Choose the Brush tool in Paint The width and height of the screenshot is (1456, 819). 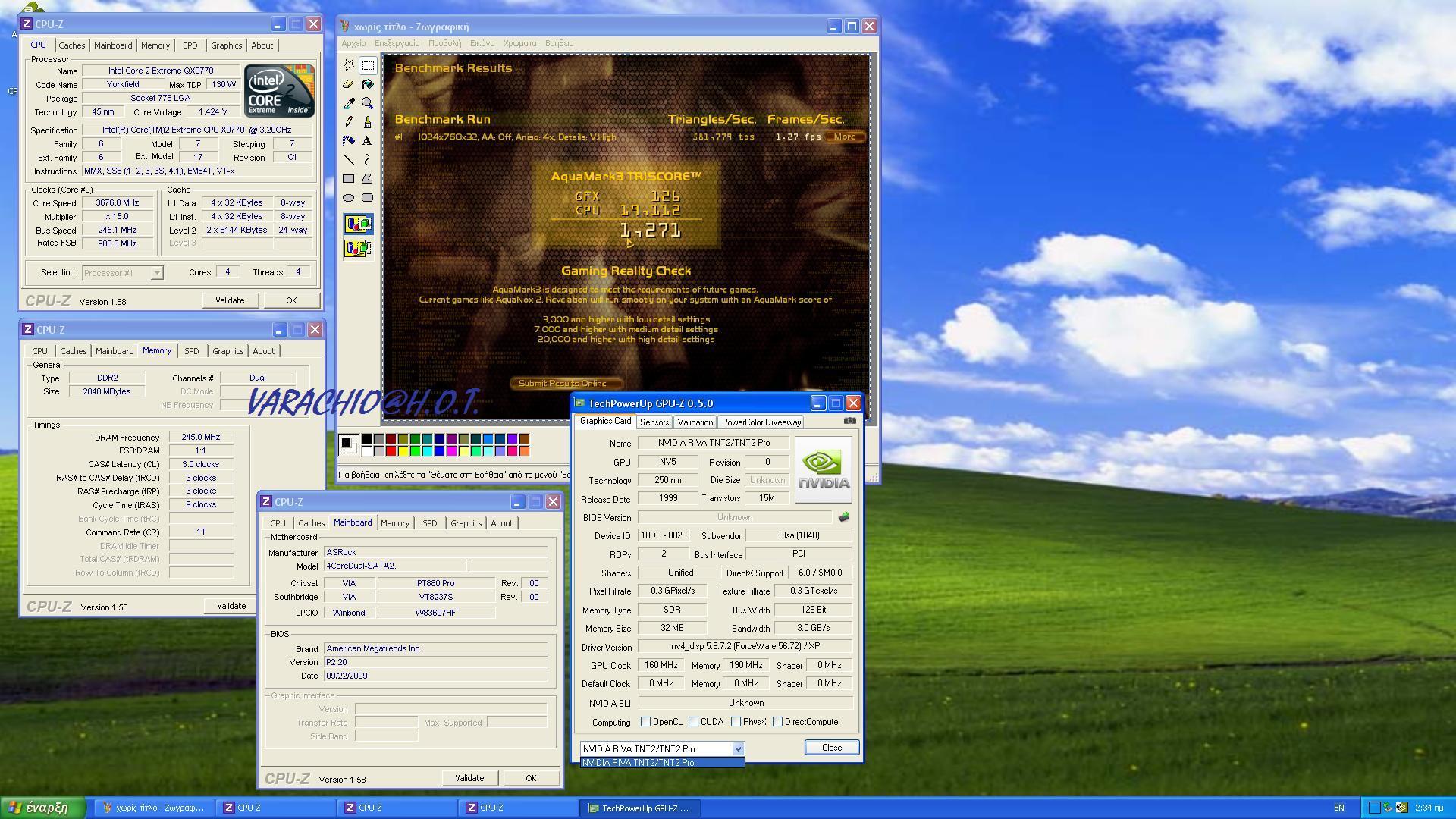(368, 121)
